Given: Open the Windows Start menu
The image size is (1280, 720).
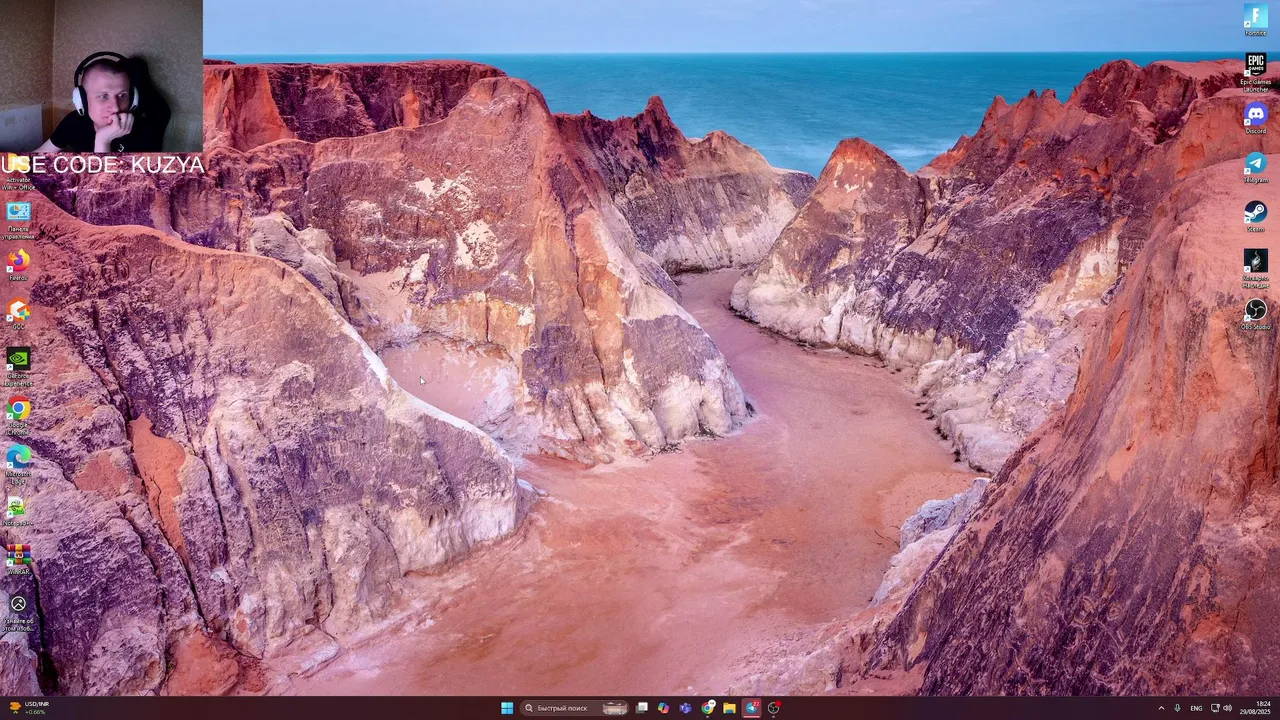Looking at the screenshot, I should tap(507, 708).
